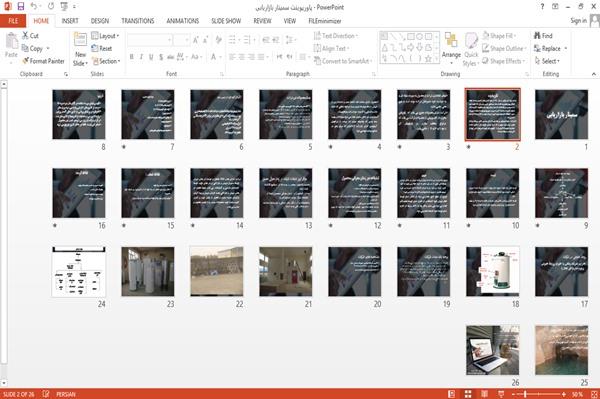Select slide 26 laptop thumbnail
The height and width of the screenshot is (399, 600).
(492, 350)
